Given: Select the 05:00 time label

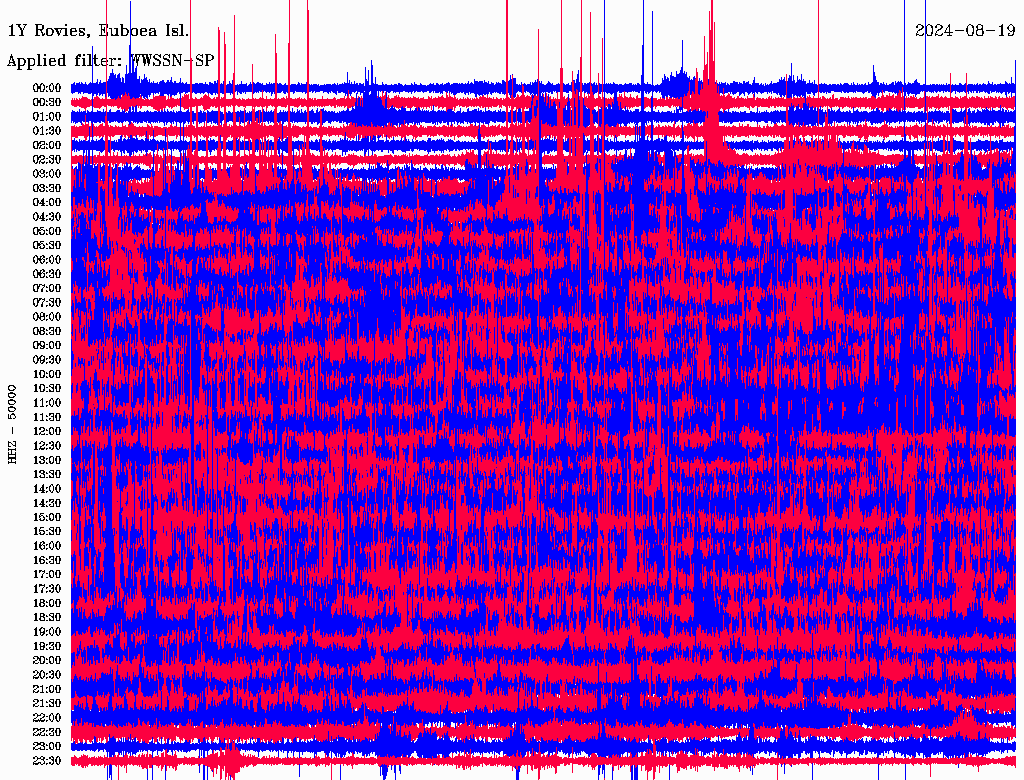Looking at the screenshot, I should [x=47, y=231].
